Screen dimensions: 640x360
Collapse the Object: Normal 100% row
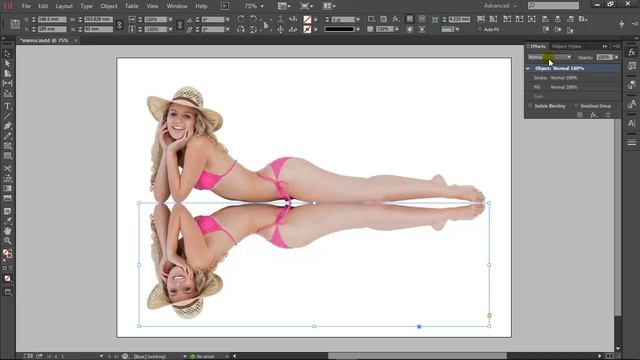pos(528,69)
